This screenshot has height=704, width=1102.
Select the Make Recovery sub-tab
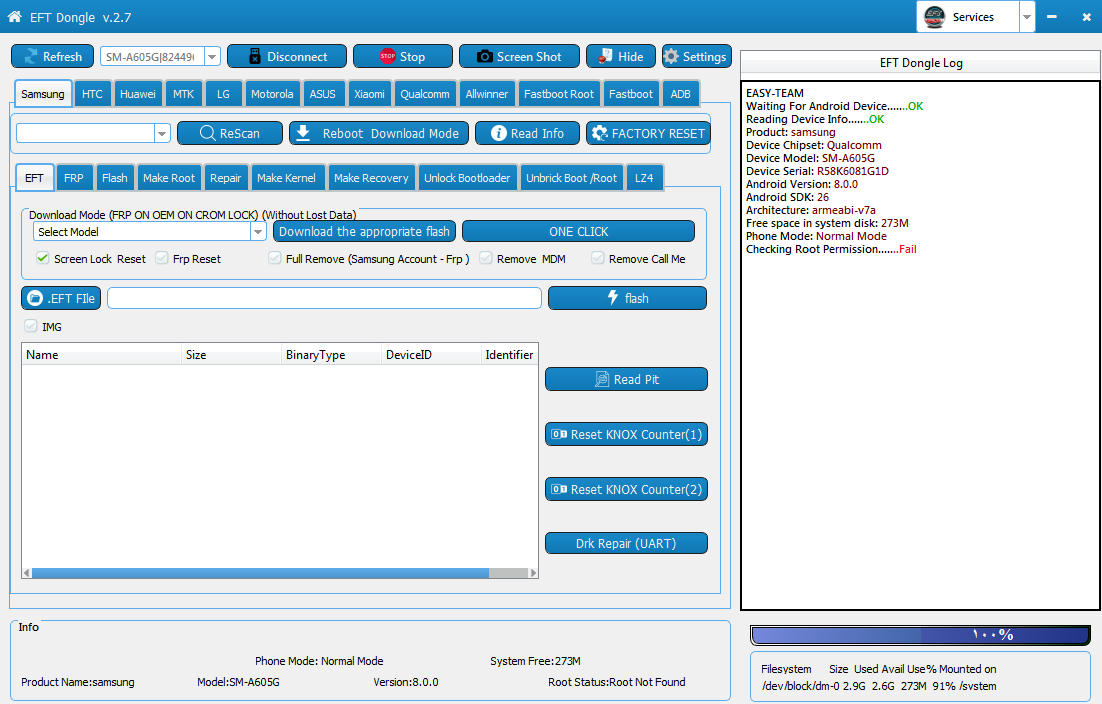(371, 178)
